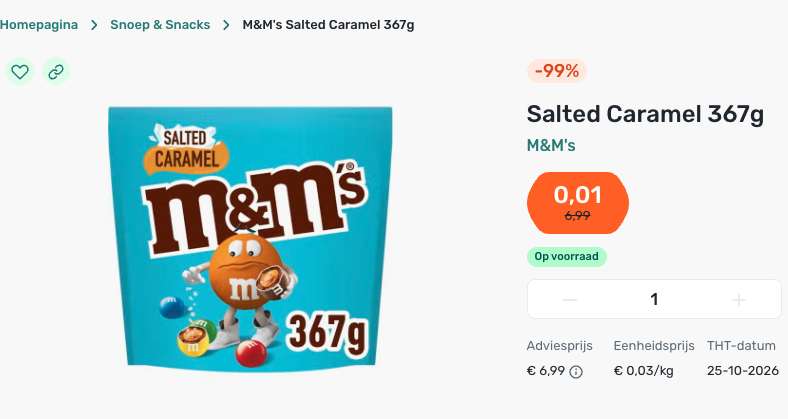Click M&M's Salted Caramel 367g breadcrumb
This screenshot has width=788, height=419.
[328, 25]
